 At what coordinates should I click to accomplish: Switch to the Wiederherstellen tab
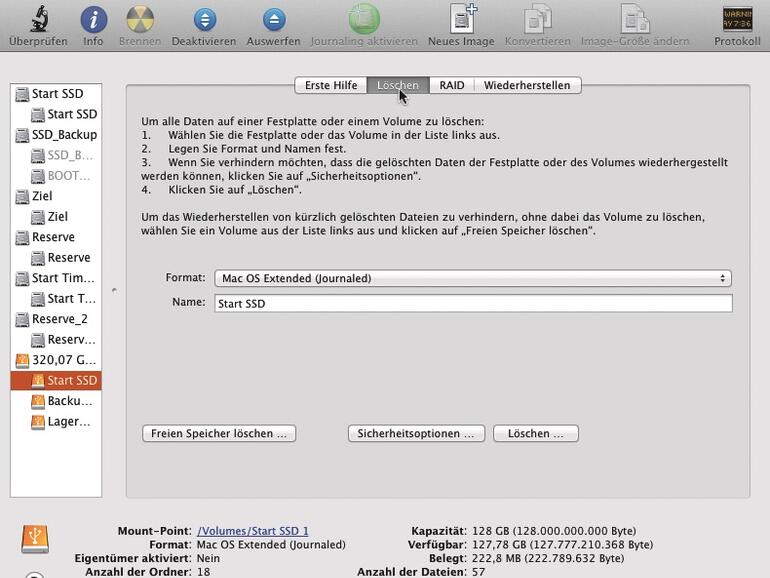tap(527, 85)
